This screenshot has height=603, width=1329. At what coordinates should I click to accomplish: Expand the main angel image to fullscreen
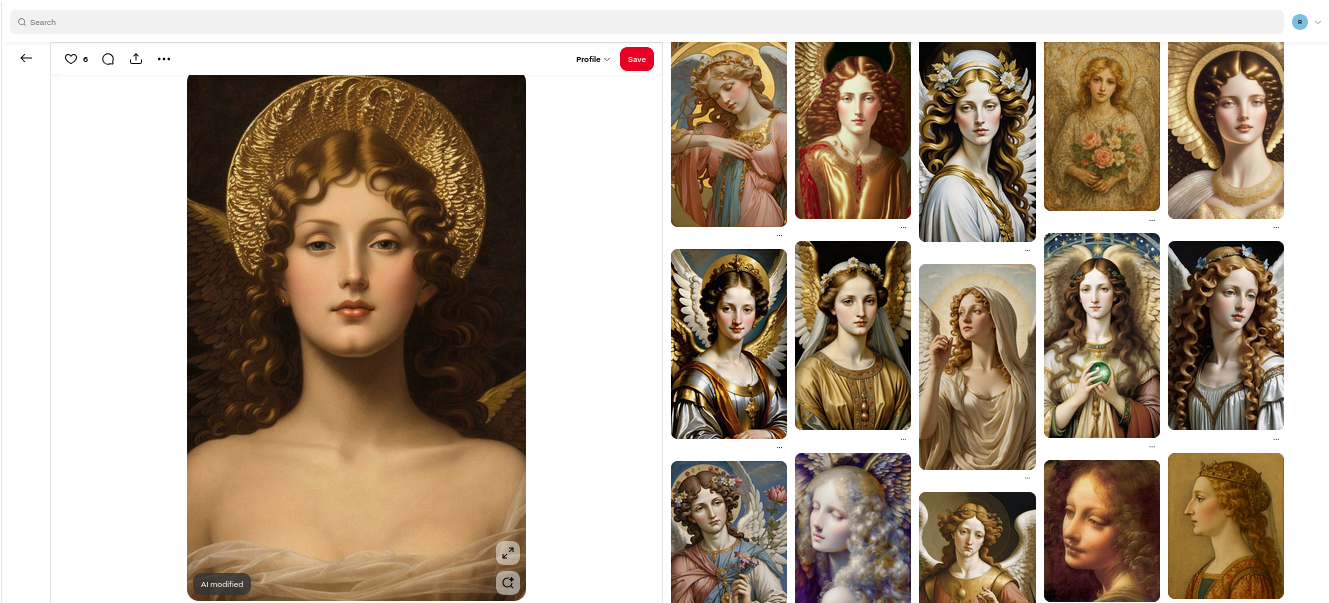[508, 553]
